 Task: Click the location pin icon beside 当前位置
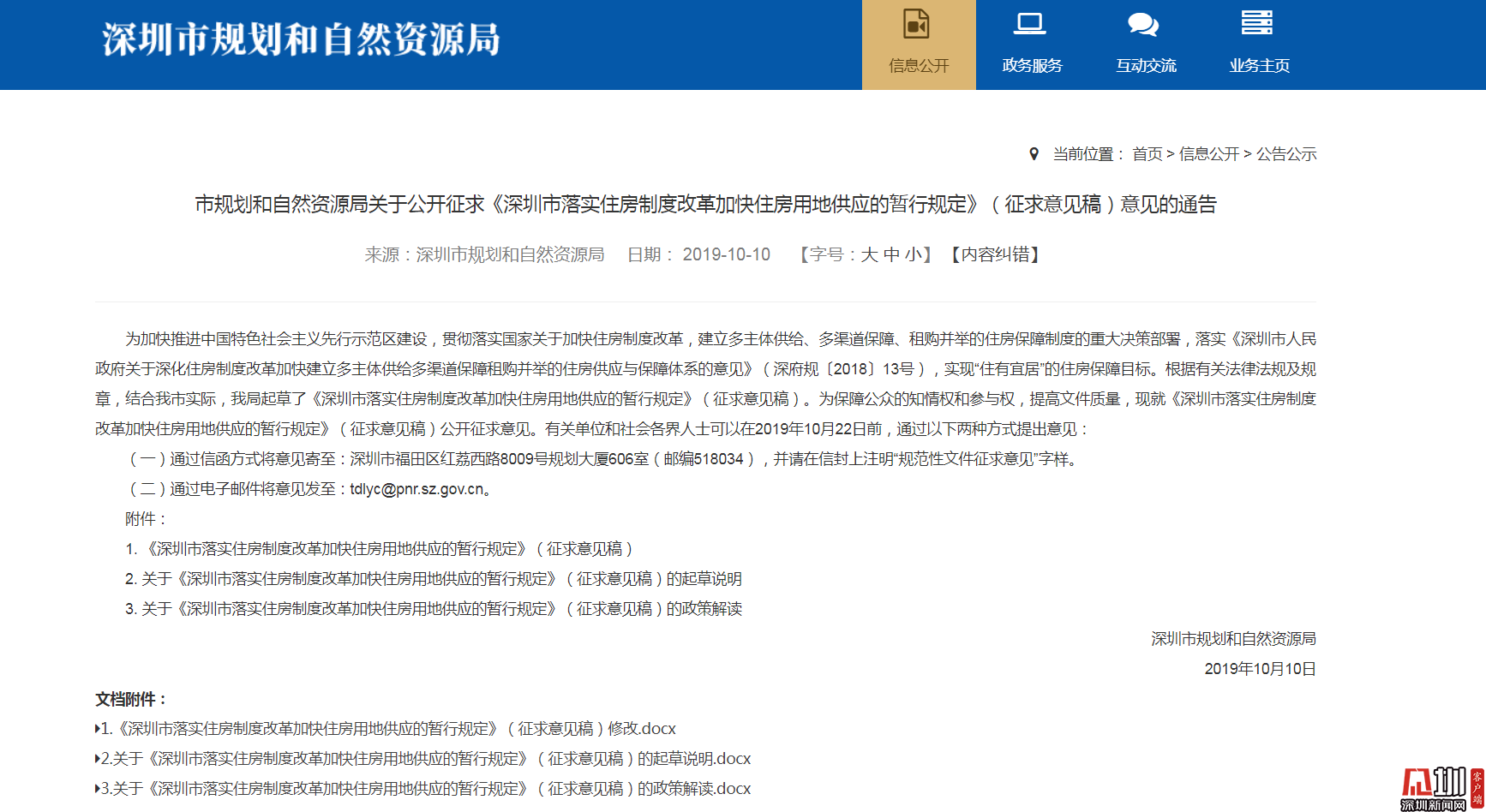coord(1034,154)
